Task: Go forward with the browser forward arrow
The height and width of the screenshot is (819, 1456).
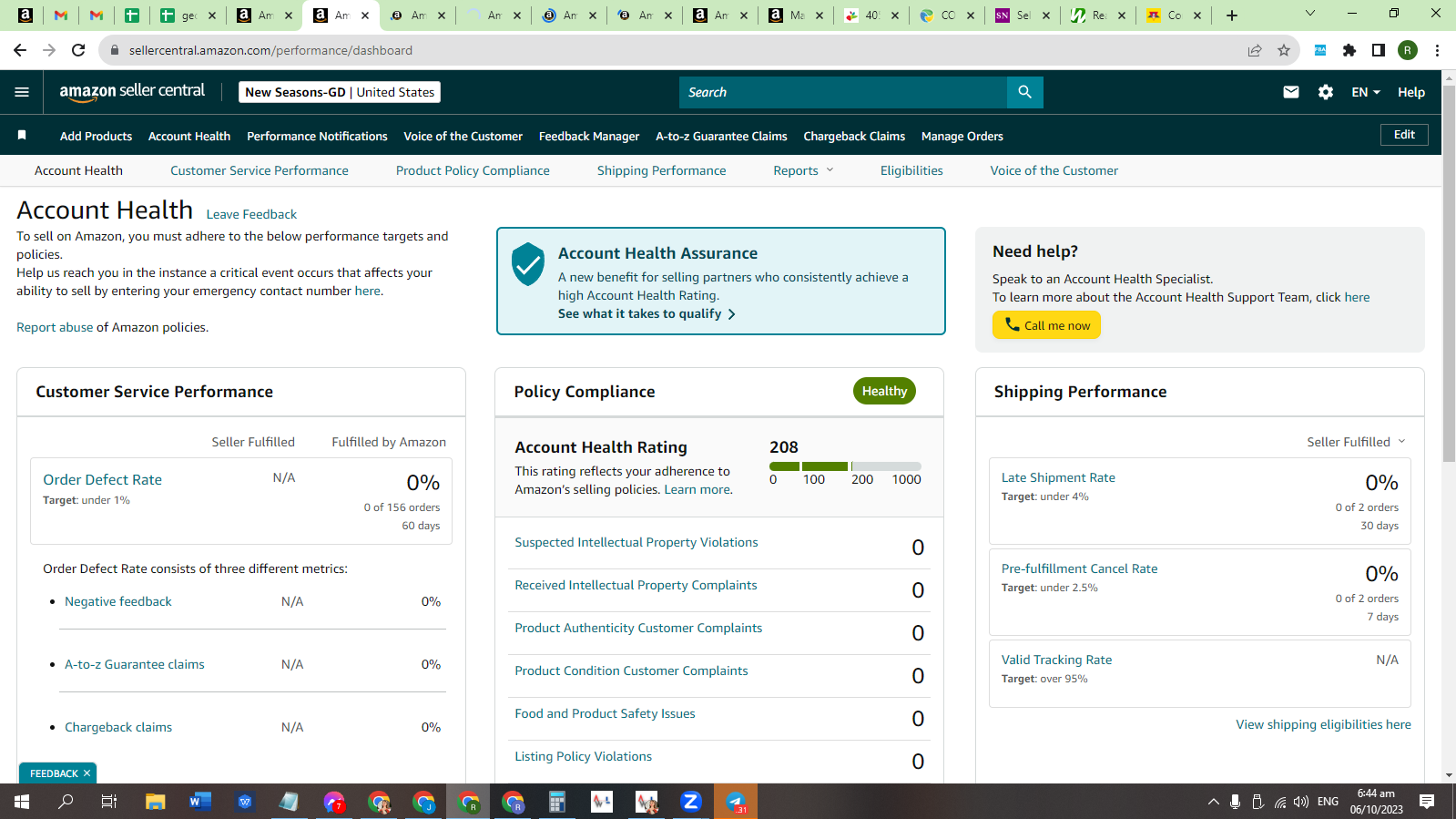Action: click(x=49, y=50)
